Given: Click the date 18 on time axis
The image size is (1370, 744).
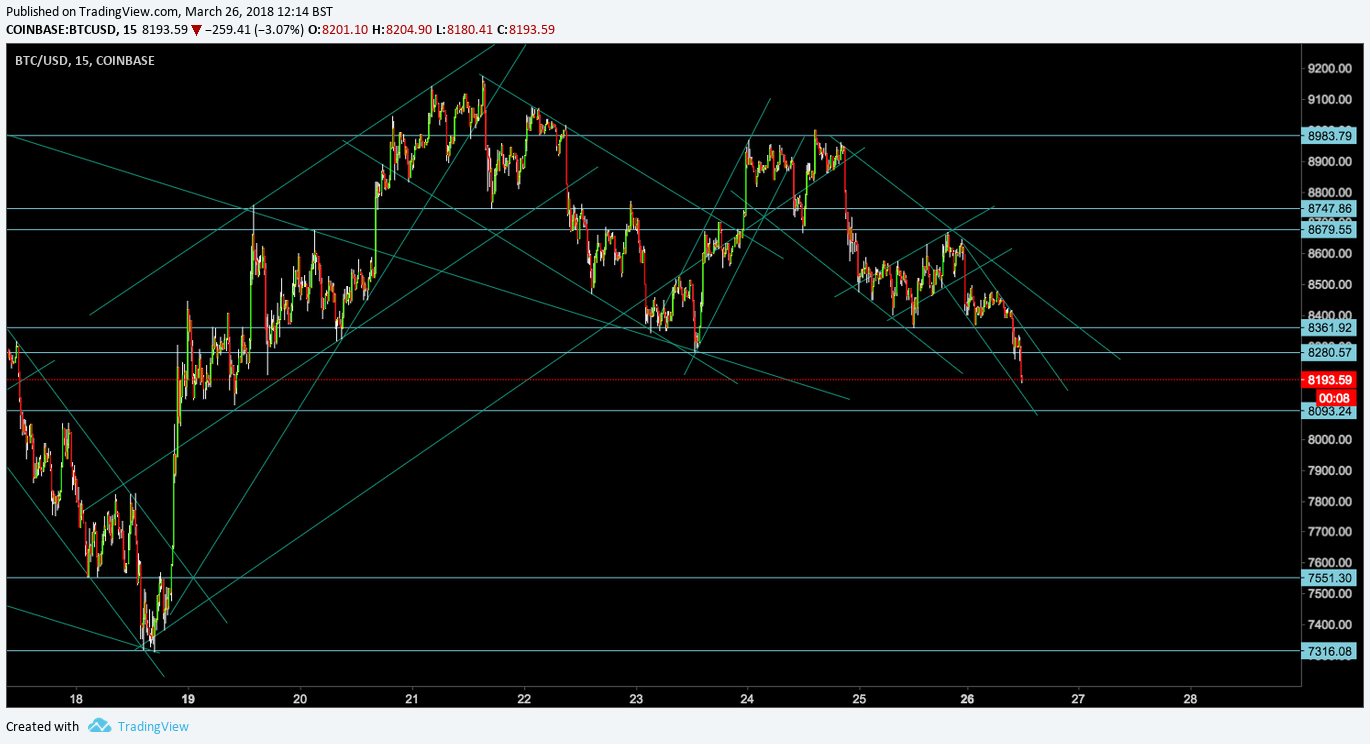Looking at the screenshot, I should coord(76,698).
